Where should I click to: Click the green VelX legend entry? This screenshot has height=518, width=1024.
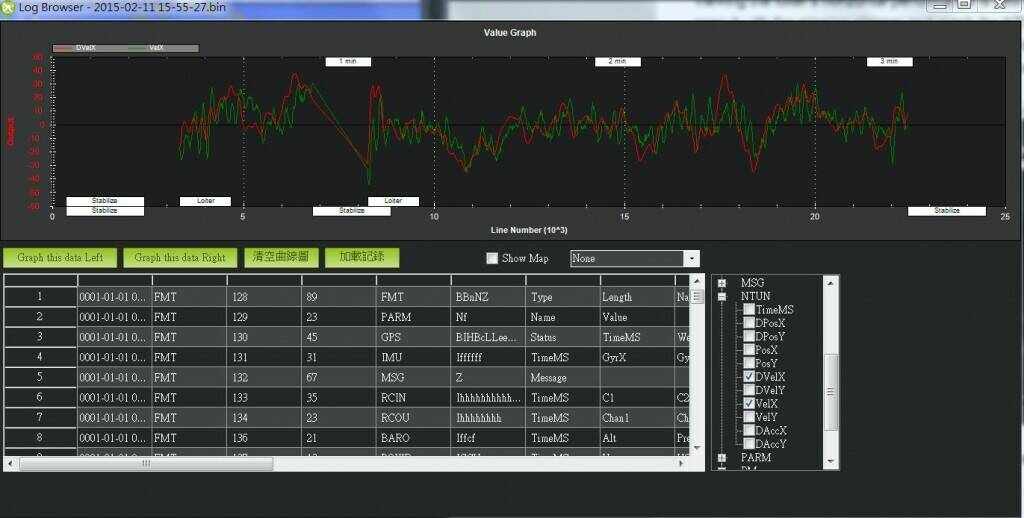150,47
